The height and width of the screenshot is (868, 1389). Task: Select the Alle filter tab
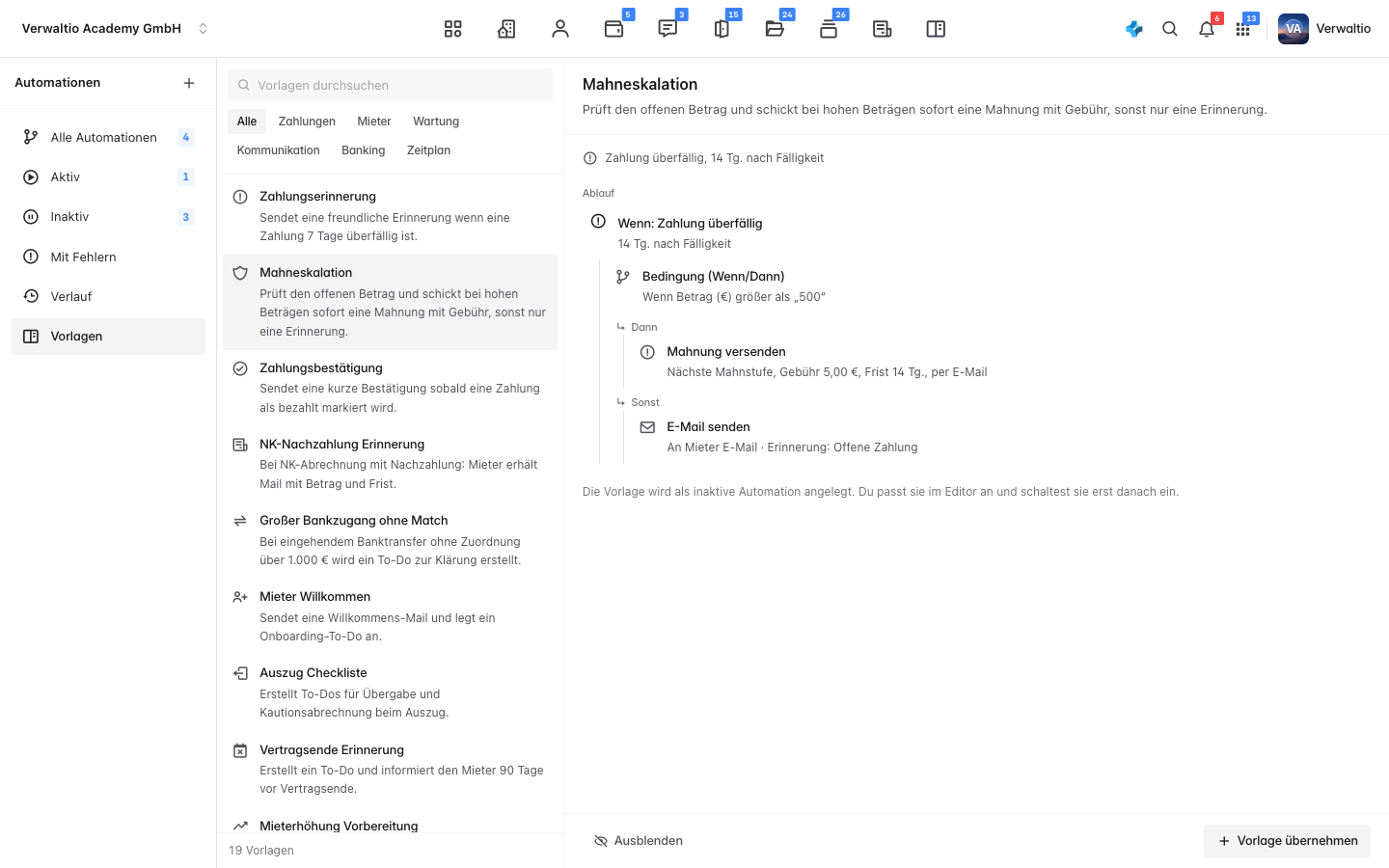247,122
